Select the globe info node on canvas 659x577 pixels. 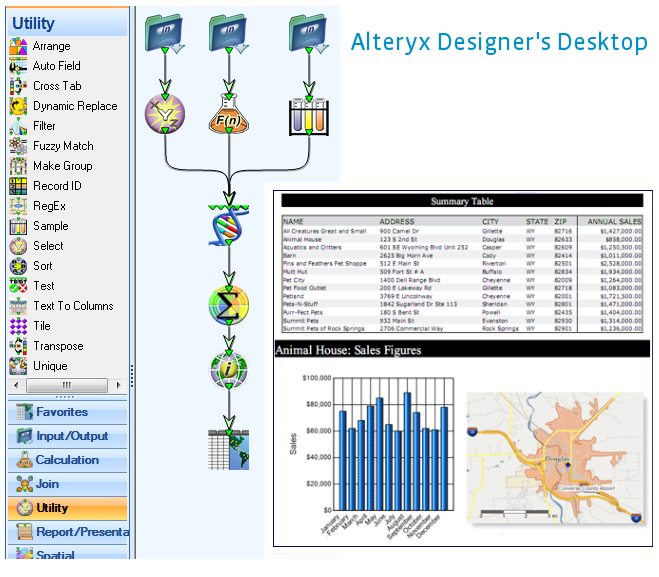(x=229, y=369)
